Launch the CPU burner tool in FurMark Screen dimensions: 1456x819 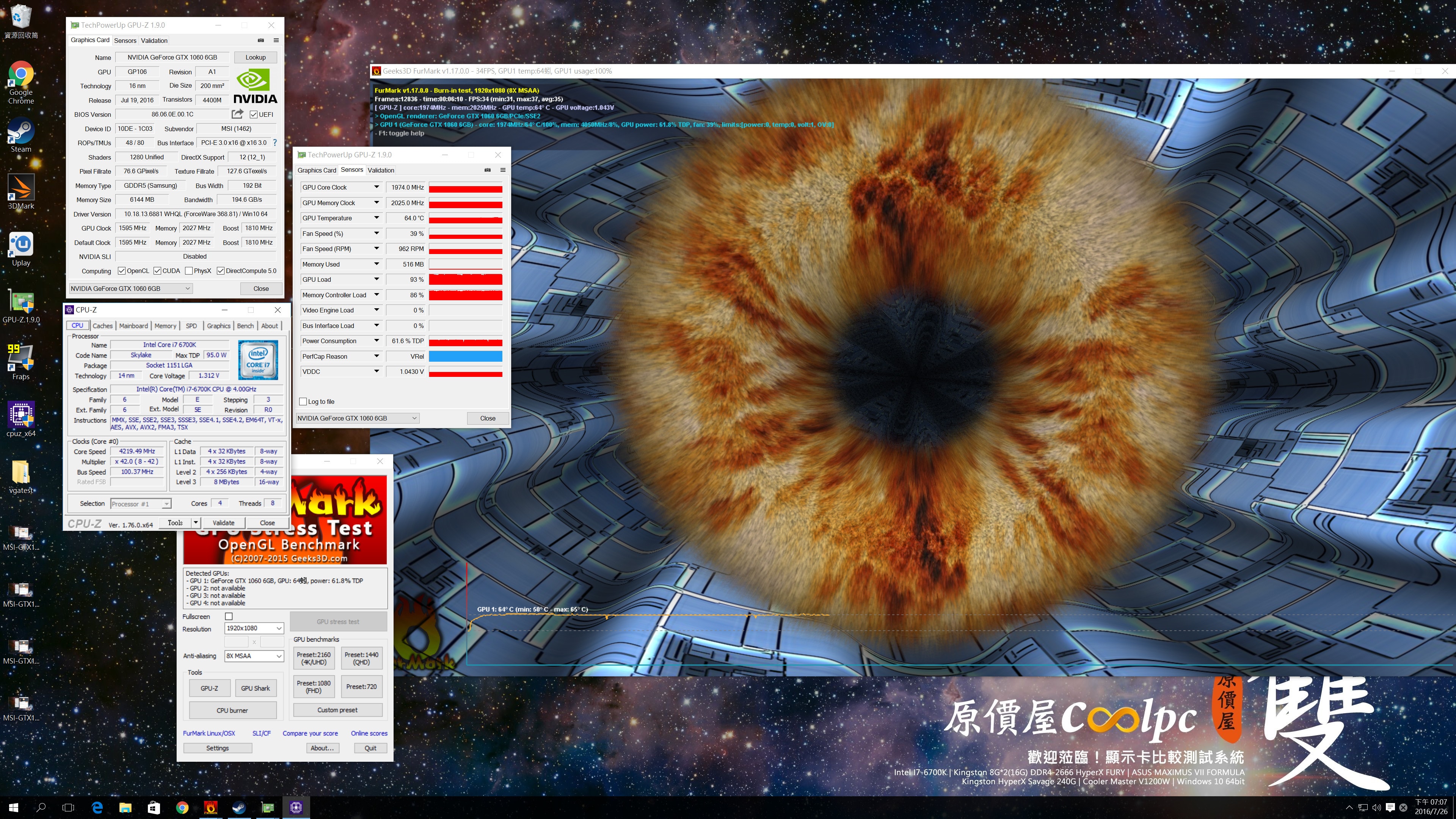(232, 711)
